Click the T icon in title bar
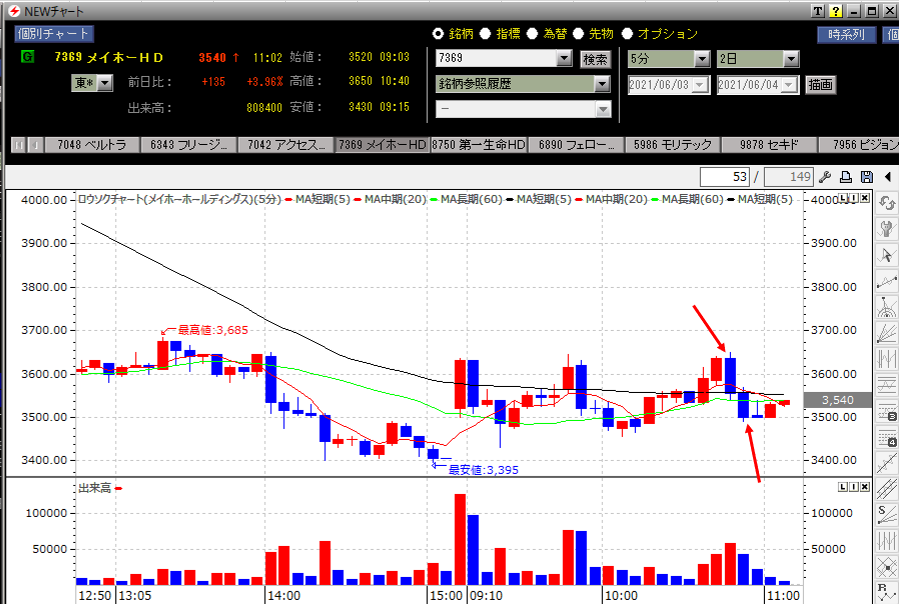Screen dimensions: 899x604 pos(818,11)
